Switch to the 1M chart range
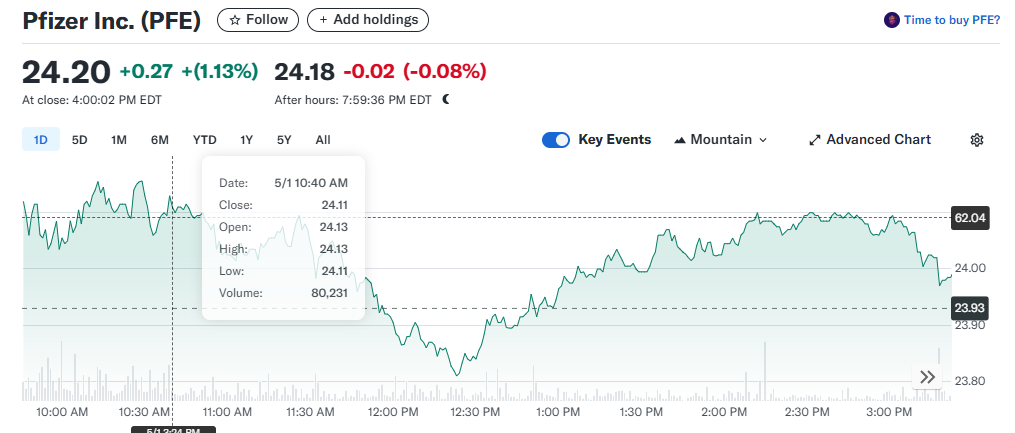Screen dimensions: 1015x433 (x=118, y=140)
